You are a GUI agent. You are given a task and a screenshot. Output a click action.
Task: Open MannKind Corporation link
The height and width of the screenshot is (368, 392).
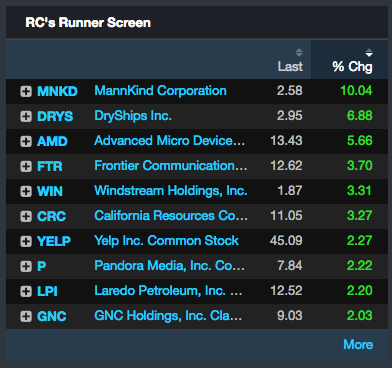160,91
